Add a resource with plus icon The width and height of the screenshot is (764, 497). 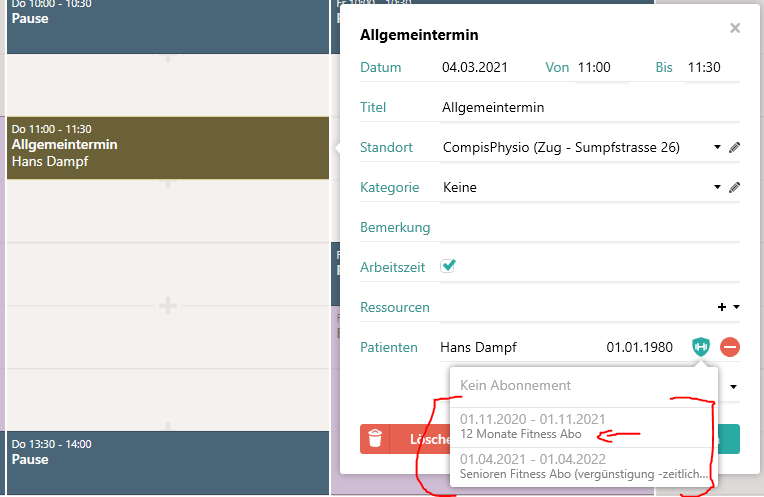tap(722, 307)
